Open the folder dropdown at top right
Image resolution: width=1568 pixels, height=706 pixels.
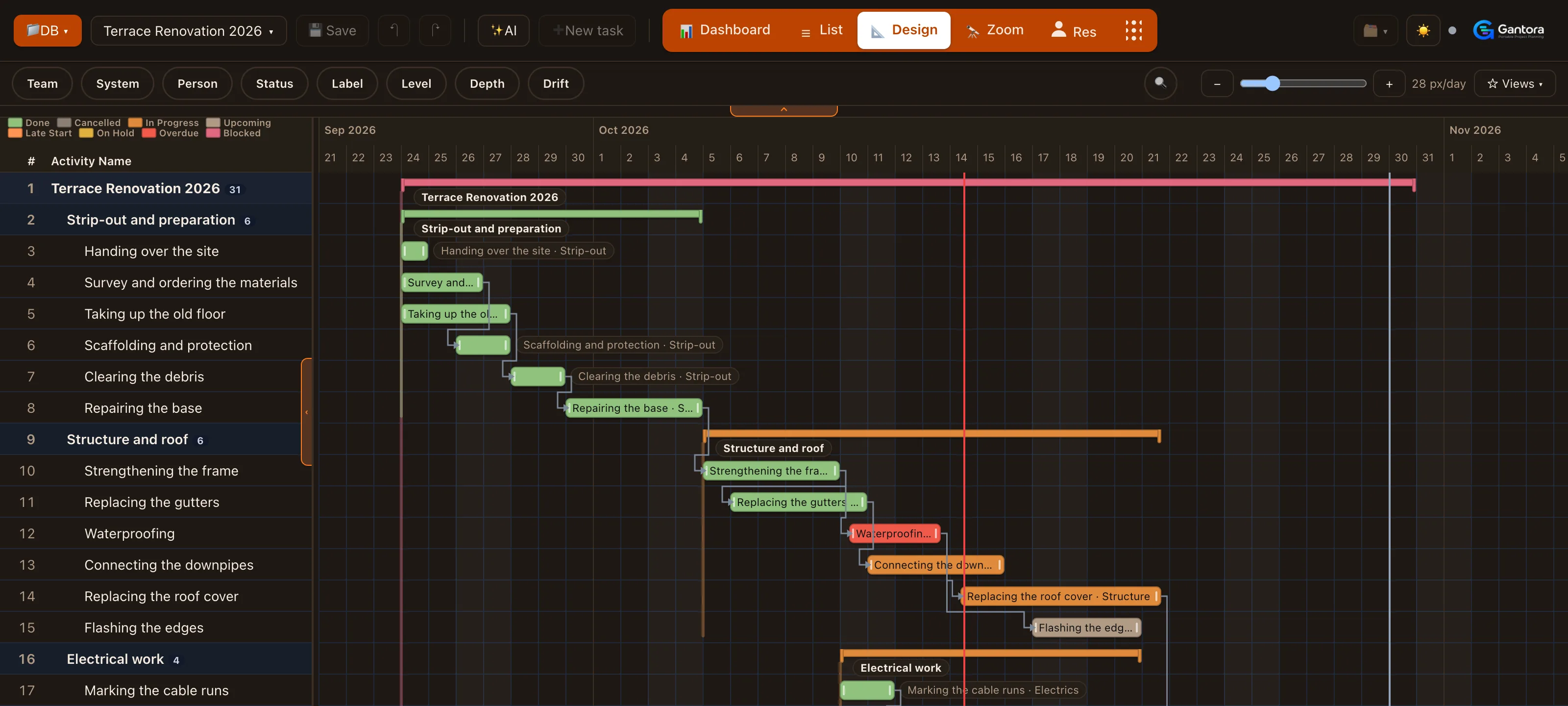click(1375, 30)
